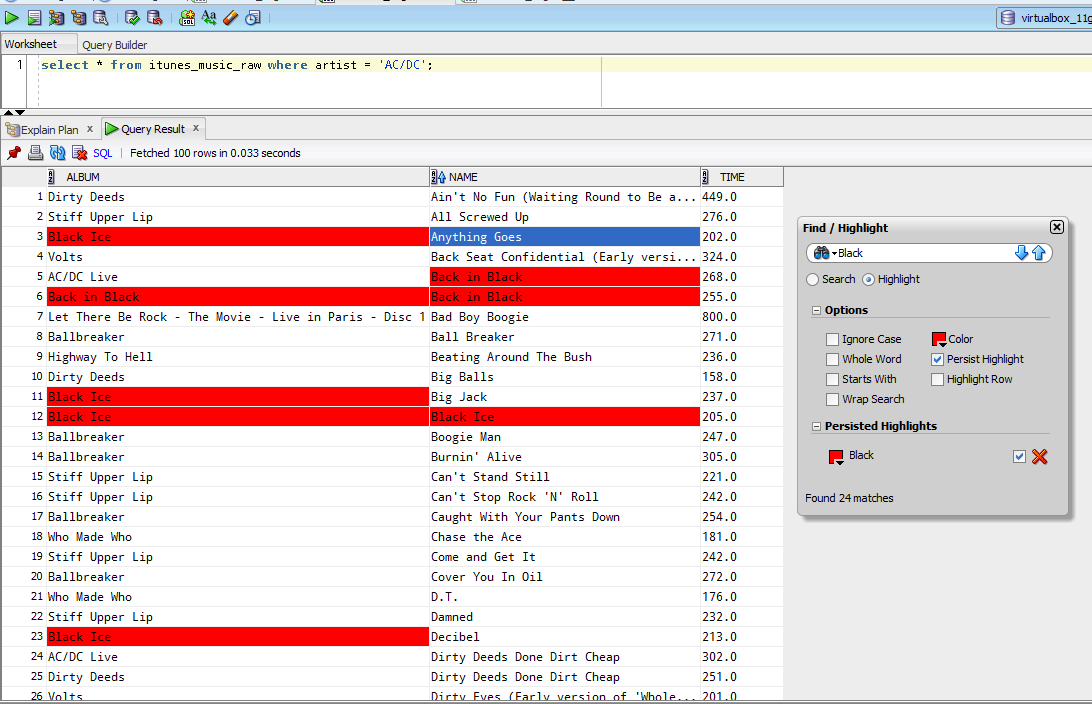Click the SQL link in the results toolbar
Screen dimensions: 1092x704
tap(102, 152)
